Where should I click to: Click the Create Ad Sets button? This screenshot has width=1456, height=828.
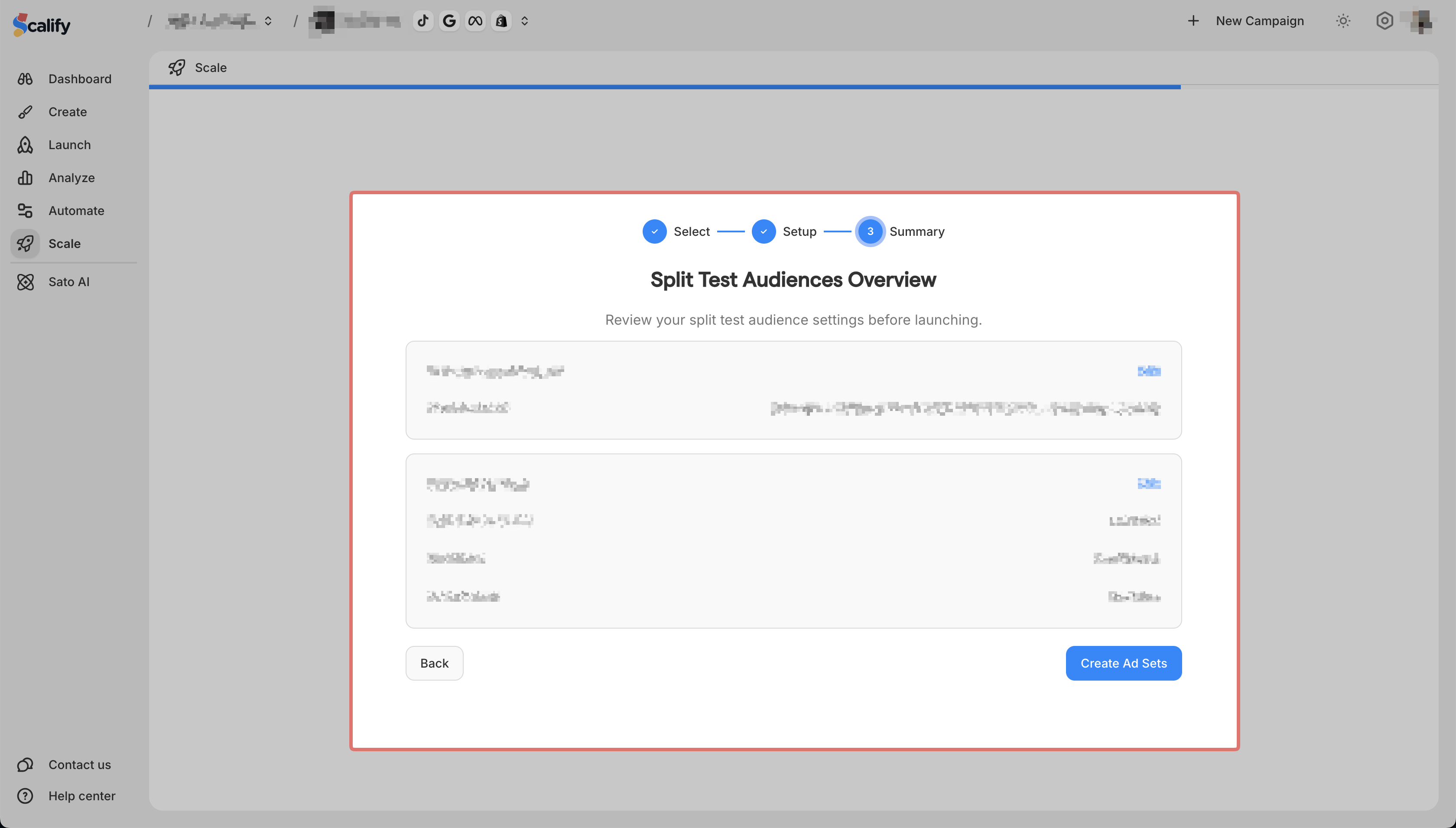1123,663
